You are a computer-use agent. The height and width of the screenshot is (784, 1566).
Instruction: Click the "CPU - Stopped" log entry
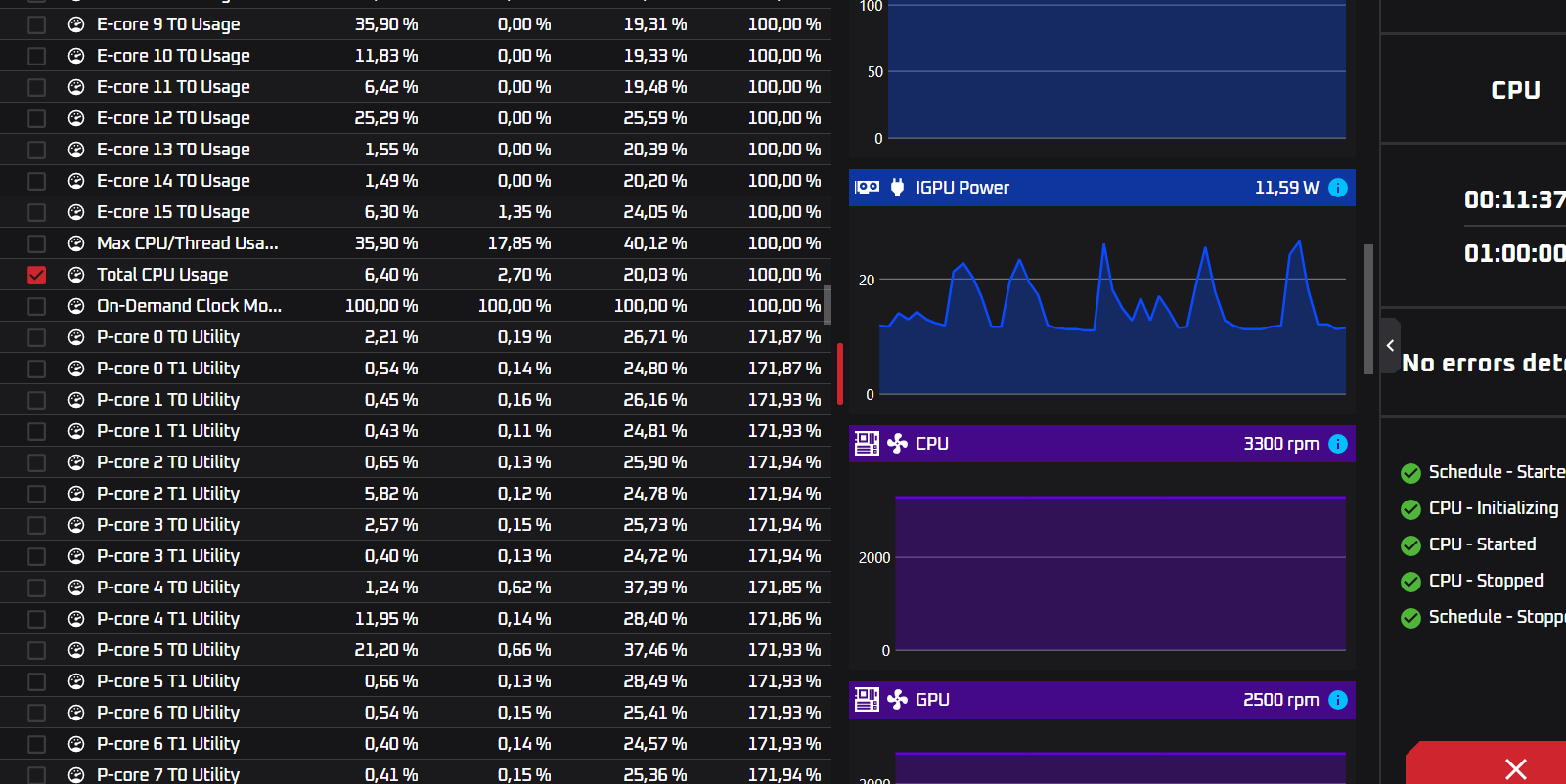coord(1486,581)
